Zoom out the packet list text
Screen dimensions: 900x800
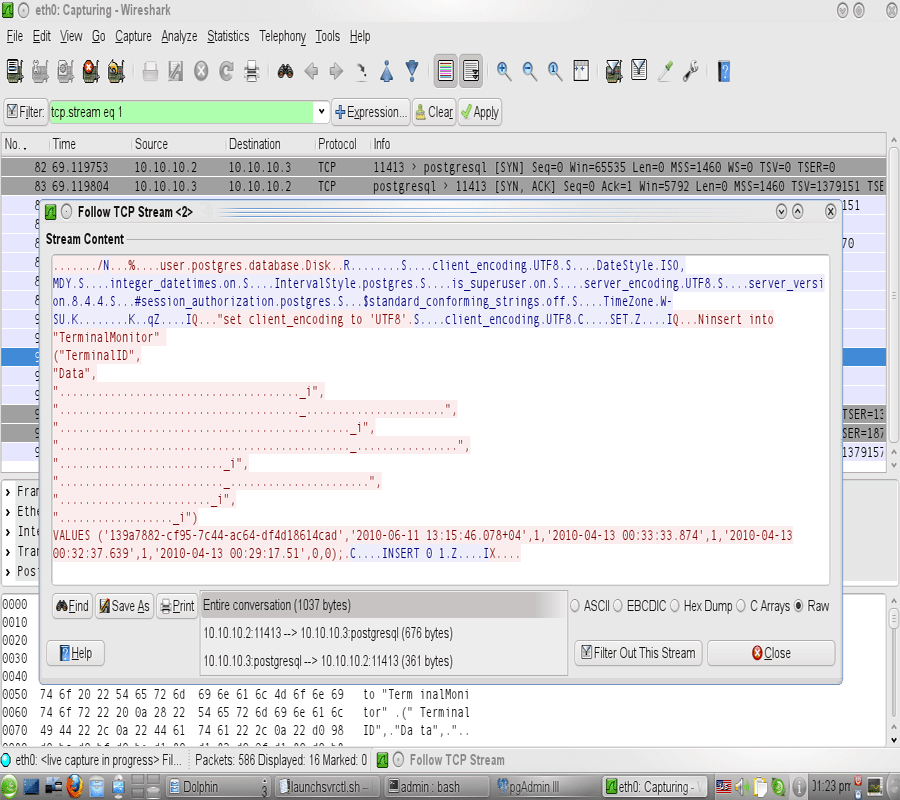coord(529,71)
